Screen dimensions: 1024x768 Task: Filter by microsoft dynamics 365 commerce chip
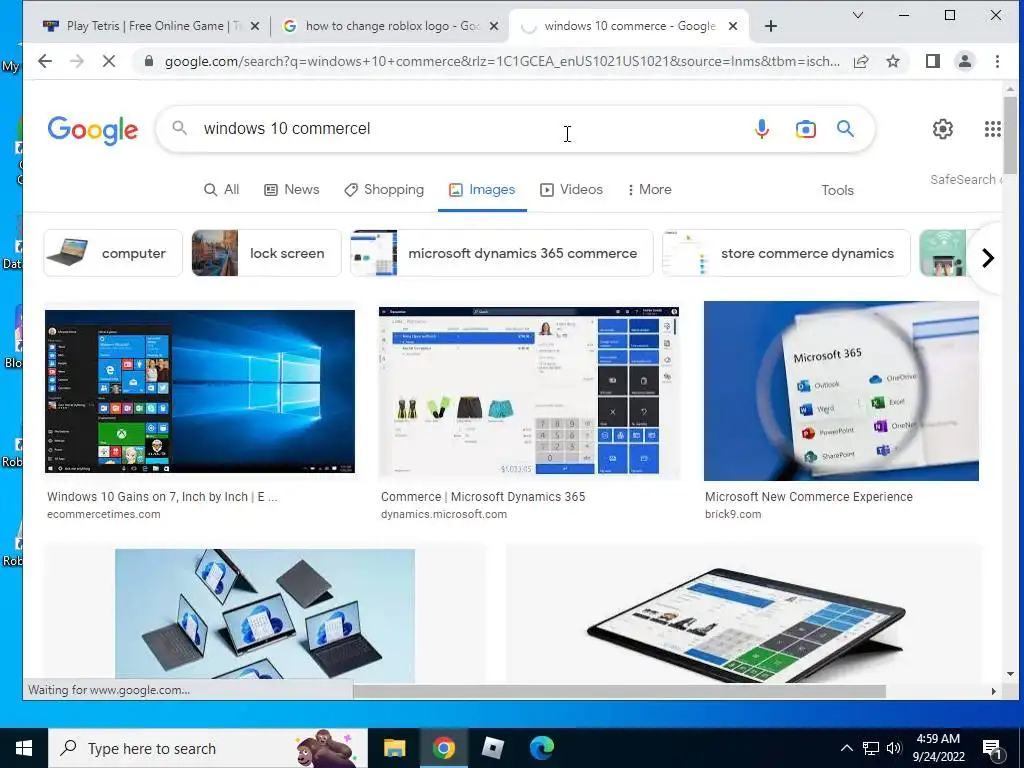pyautogui.click(x=502, y=253)
